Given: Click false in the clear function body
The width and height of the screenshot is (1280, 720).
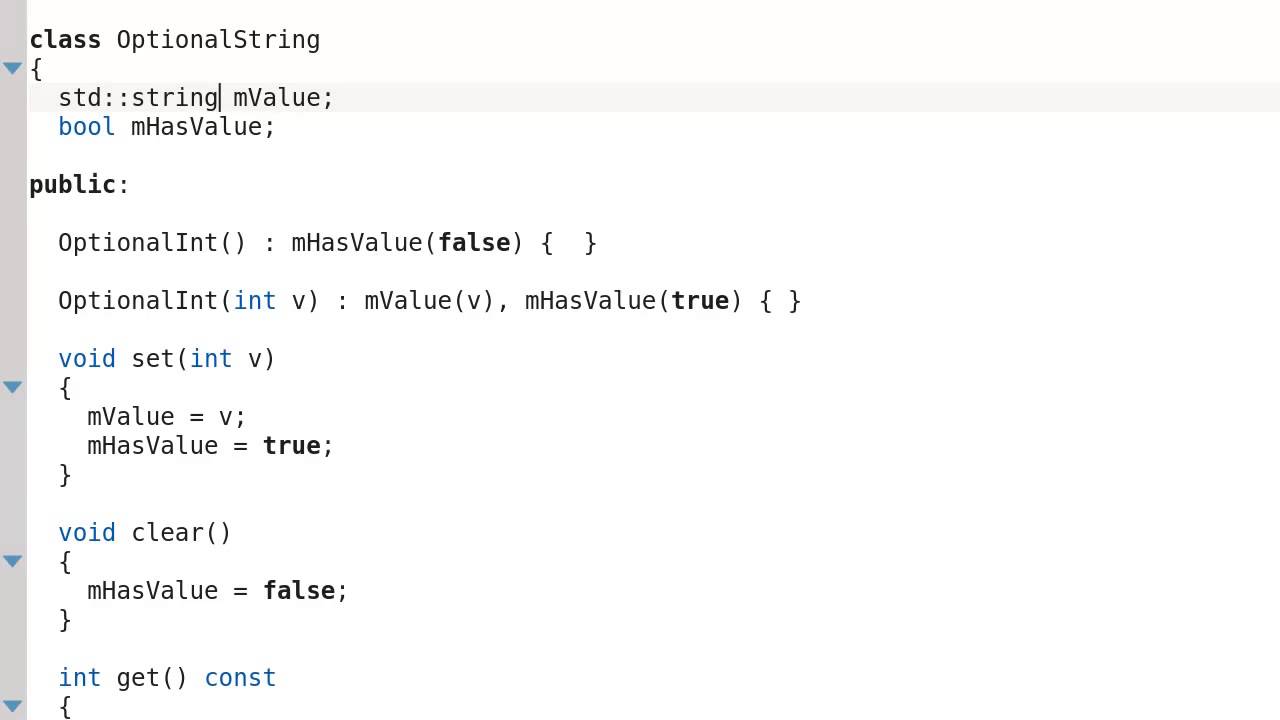Looking at the screenshot, I should pos(299,591).
